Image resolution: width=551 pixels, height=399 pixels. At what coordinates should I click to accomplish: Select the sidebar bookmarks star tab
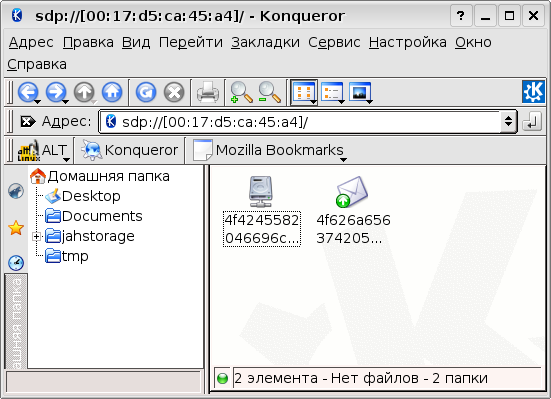tap(16, 228)
